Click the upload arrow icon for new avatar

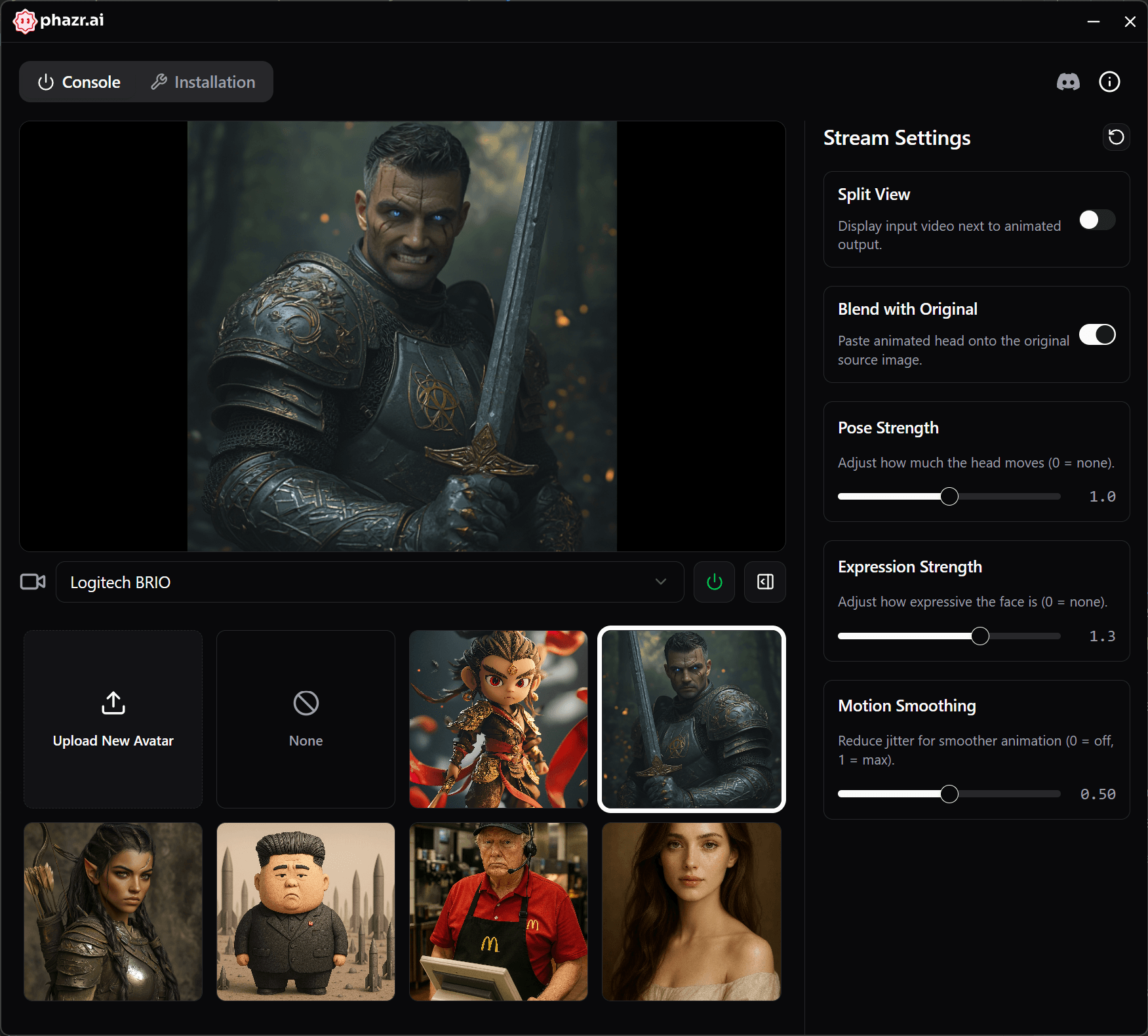tap(113, 703)
